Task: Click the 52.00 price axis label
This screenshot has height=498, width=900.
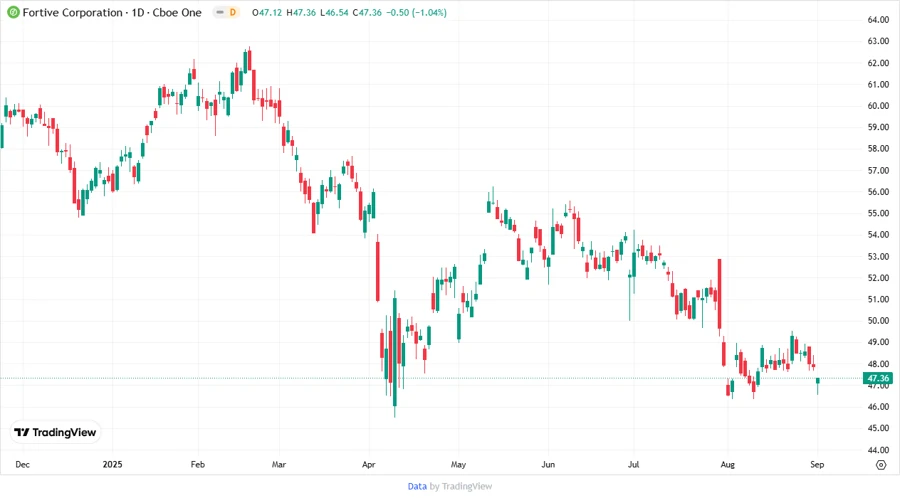Action: coord(878,278)
